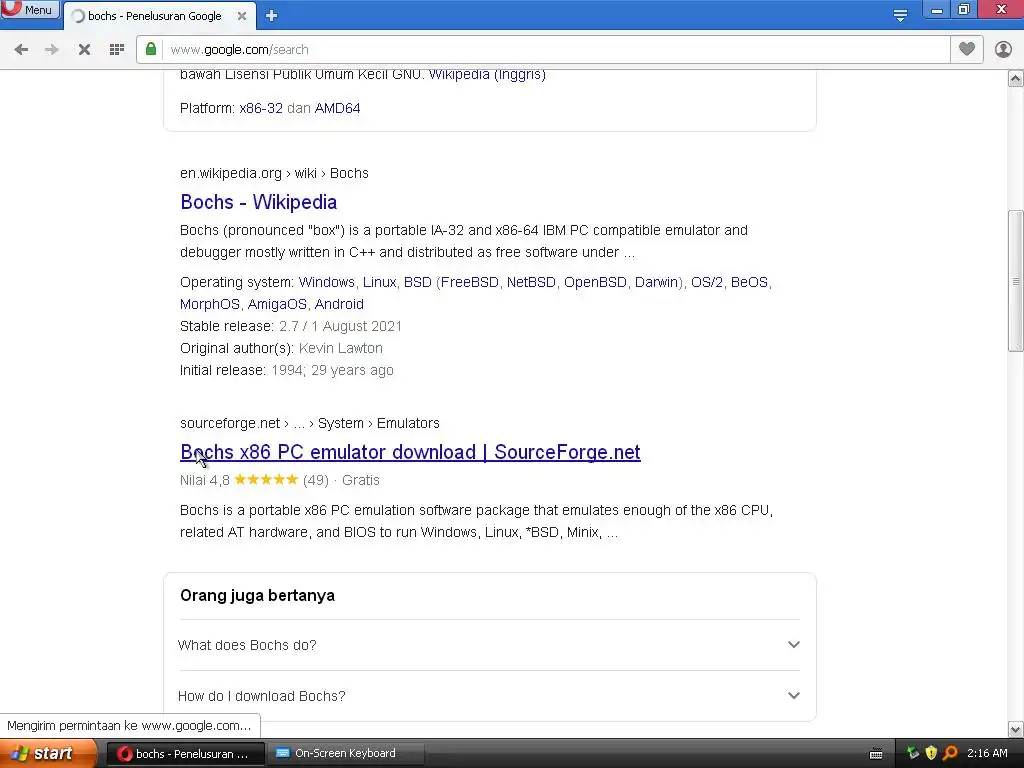Close the bochs Google search tab
The image size is (1024, 768).
click(242, 16)
